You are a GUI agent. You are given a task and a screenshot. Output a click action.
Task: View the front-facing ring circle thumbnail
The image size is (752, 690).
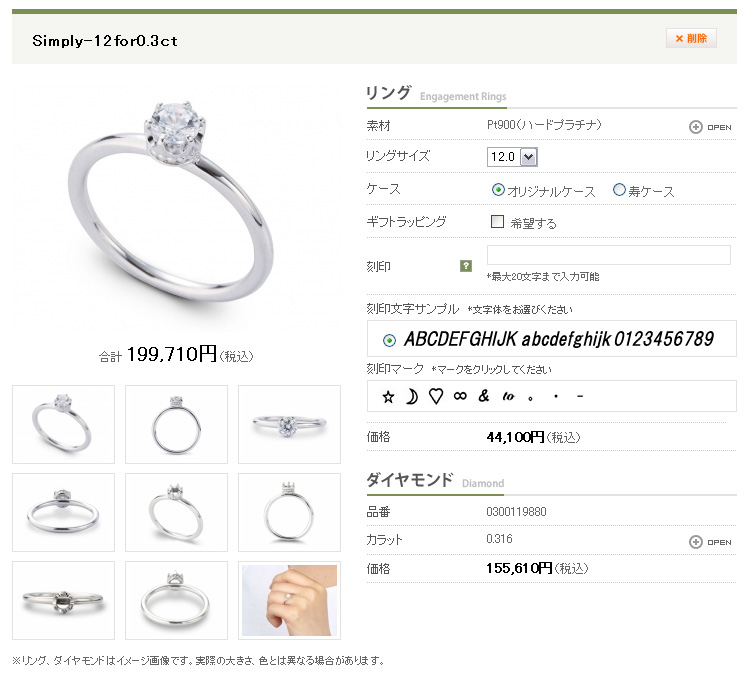tap(176, 424)
